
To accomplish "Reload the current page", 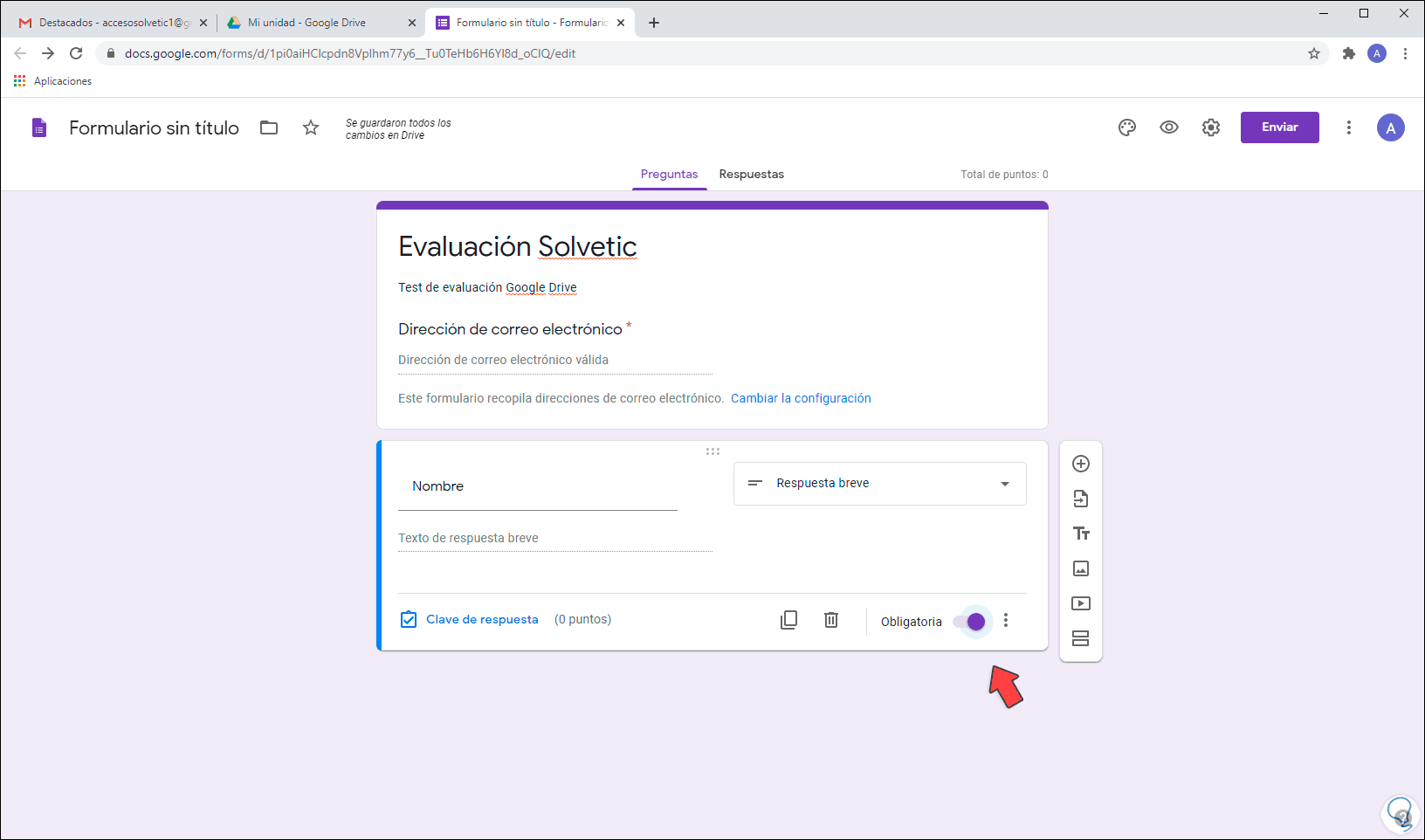I will (76, 53).
